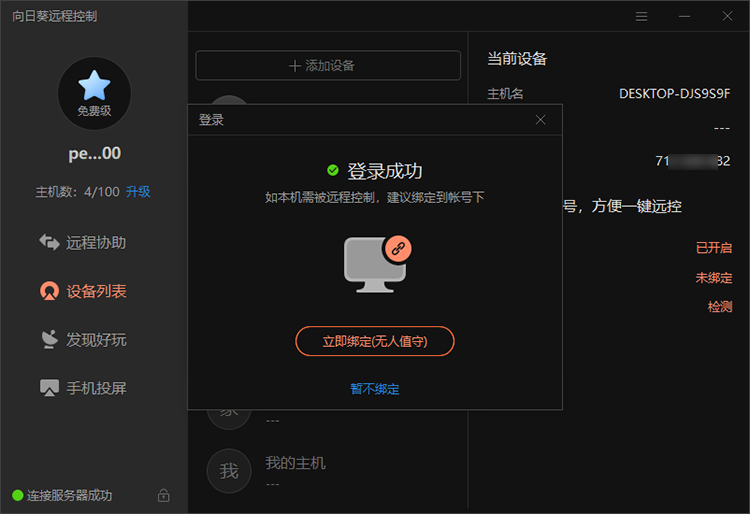The image size is (750, 514).
Task: Click 主机数: 4/100 text
Action: [x=77, y=192]
